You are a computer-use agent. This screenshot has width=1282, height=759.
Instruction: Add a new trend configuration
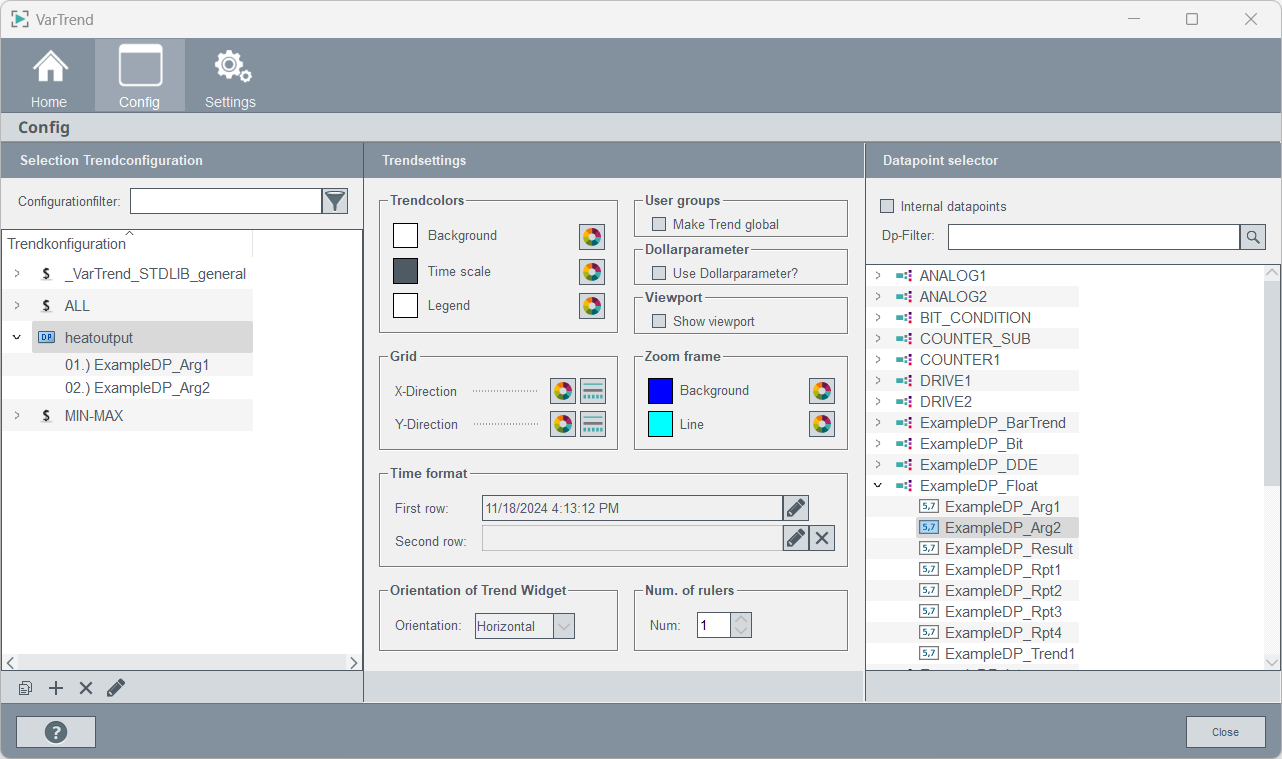[56, 688]
